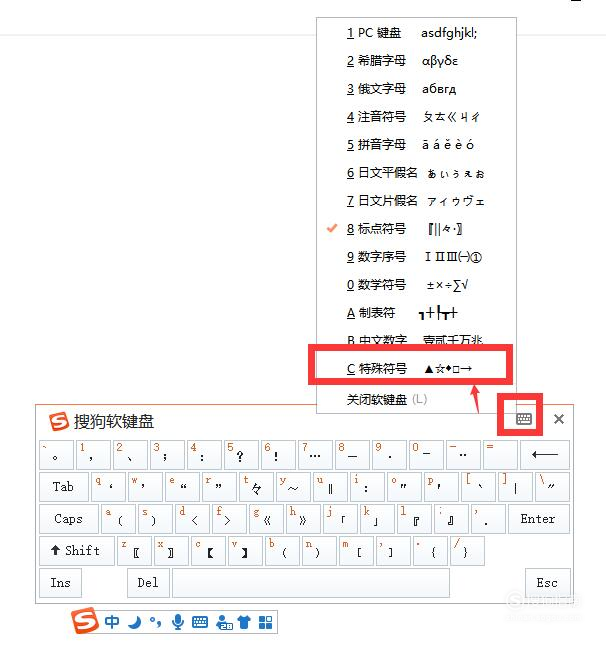Click the l key with 『 symbol
This screenshot has width=606, height=647.
tap(415, 519)
